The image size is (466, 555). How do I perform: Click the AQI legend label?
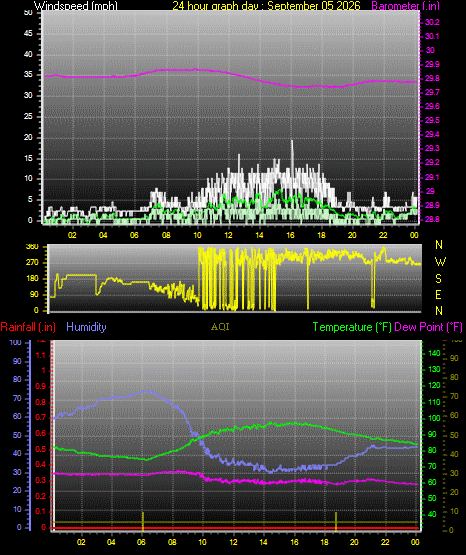point(220,327)
